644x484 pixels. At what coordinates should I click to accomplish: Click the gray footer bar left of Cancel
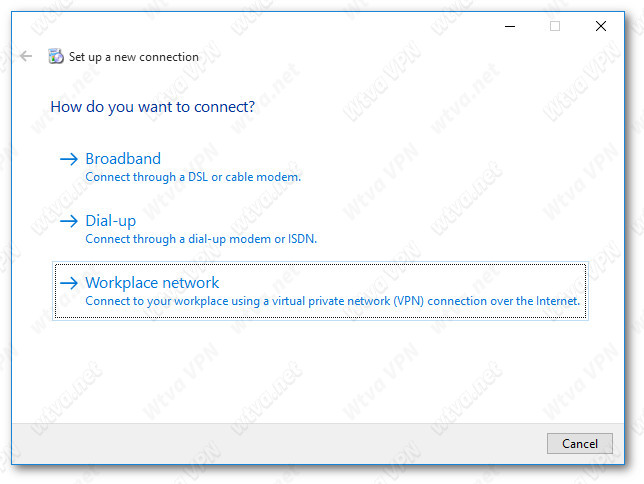click(x=279, y=444)
